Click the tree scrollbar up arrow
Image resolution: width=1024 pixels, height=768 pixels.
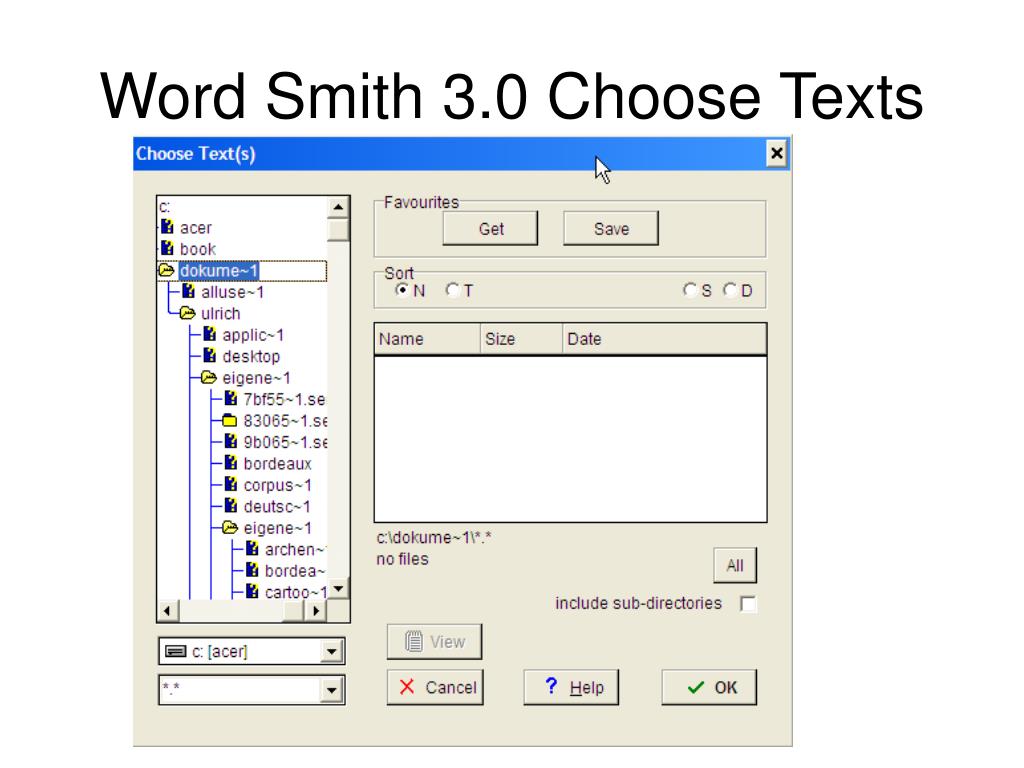(338, 208)
